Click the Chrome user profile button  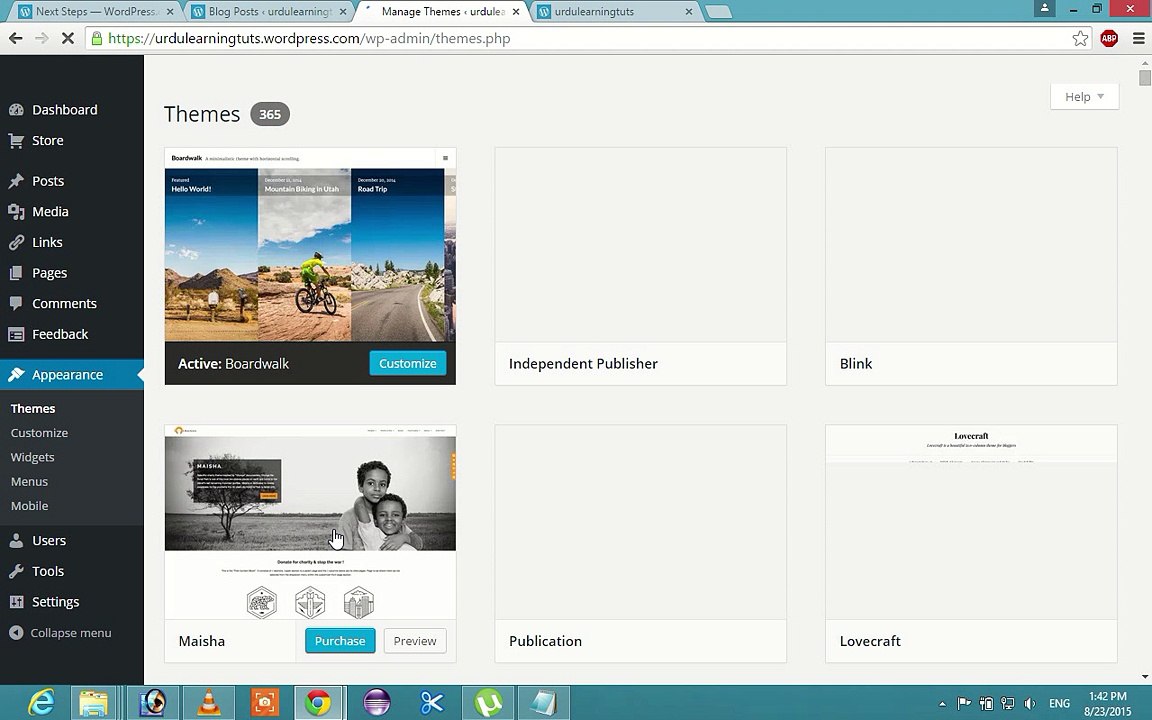pos(1044,8)
